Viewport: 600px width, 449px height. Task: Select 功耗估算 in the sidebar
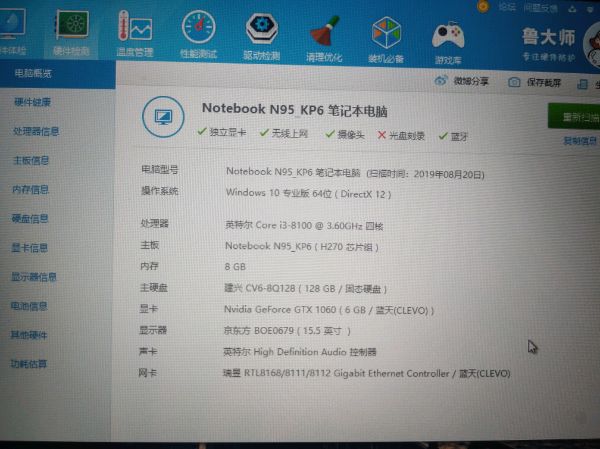(x=29, y=364)
